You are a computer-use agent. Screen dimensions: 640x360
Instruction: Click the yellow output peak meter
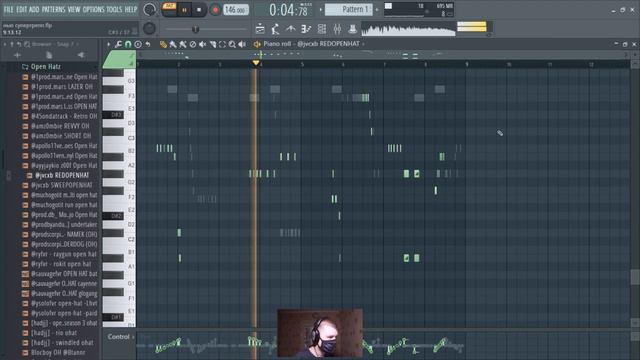tap(472, 27)
